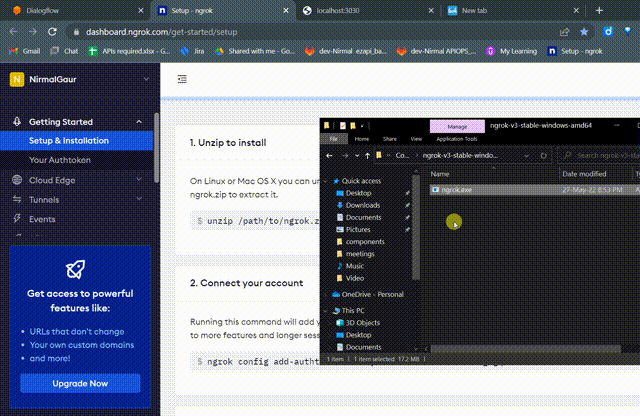The height and width of the screenshot is (416, 640).
Task: Open the Jira bookmark
Action: click(x=193, y=51)
